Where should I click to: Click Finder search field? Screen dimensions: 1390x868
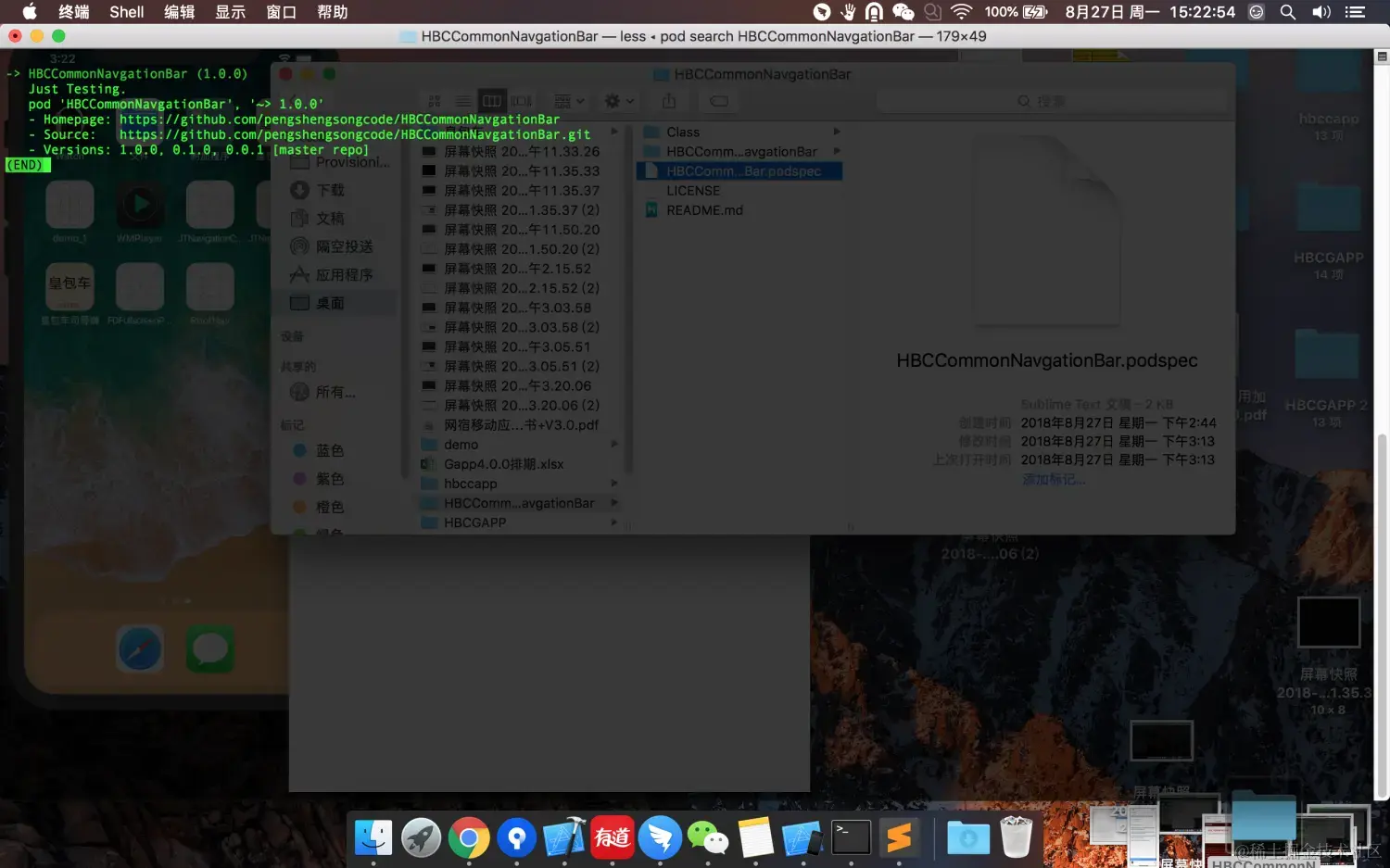tap(1051, 101)
